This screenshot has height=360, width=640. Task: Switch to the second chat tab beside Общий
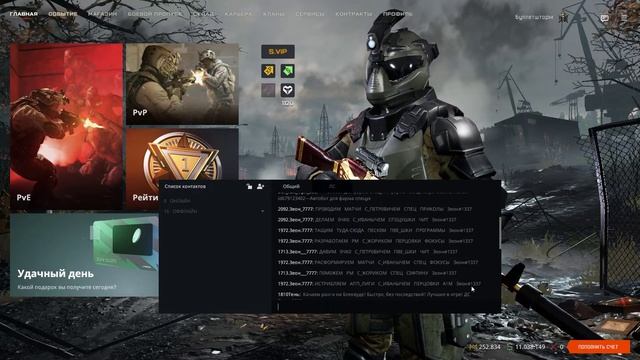pos(332,187)
